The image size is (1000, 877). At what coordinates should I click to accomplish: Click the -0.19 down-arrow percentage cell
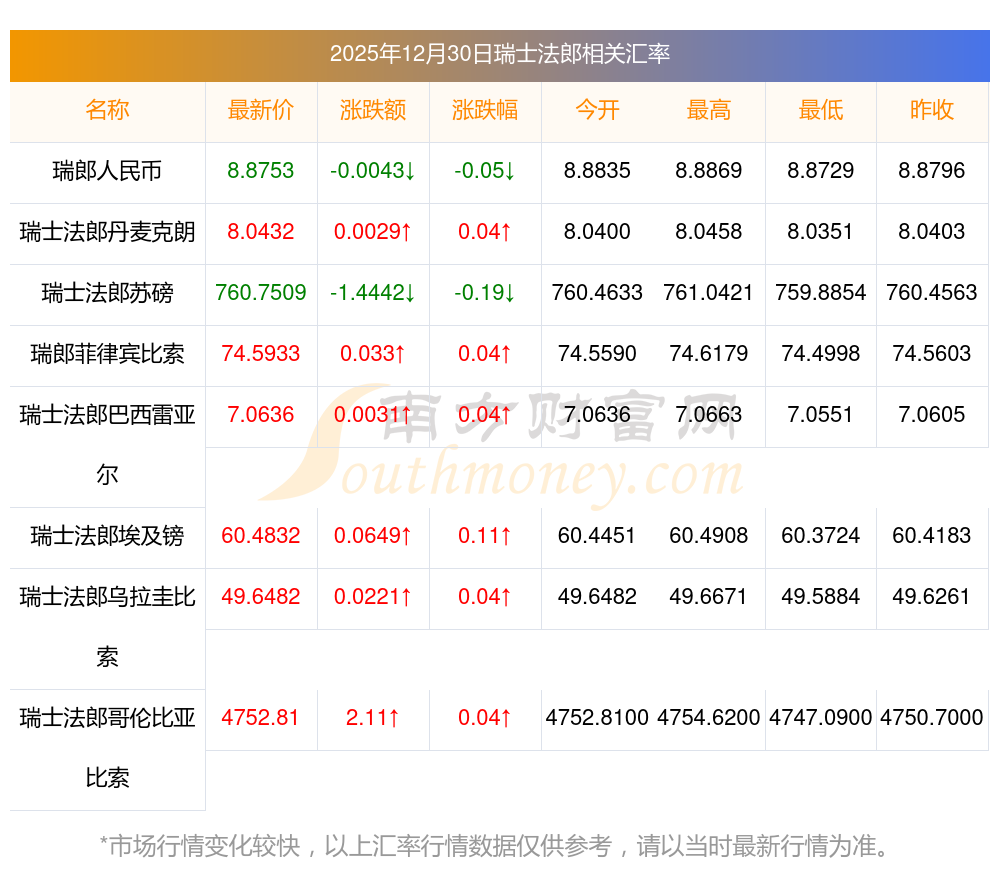click(485, 293)
